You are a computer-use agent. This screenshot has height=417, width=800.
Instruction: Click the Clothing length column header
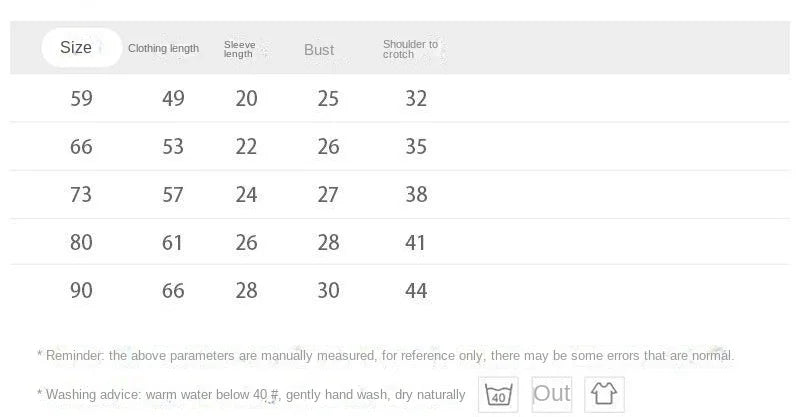[x=163, y=48]
